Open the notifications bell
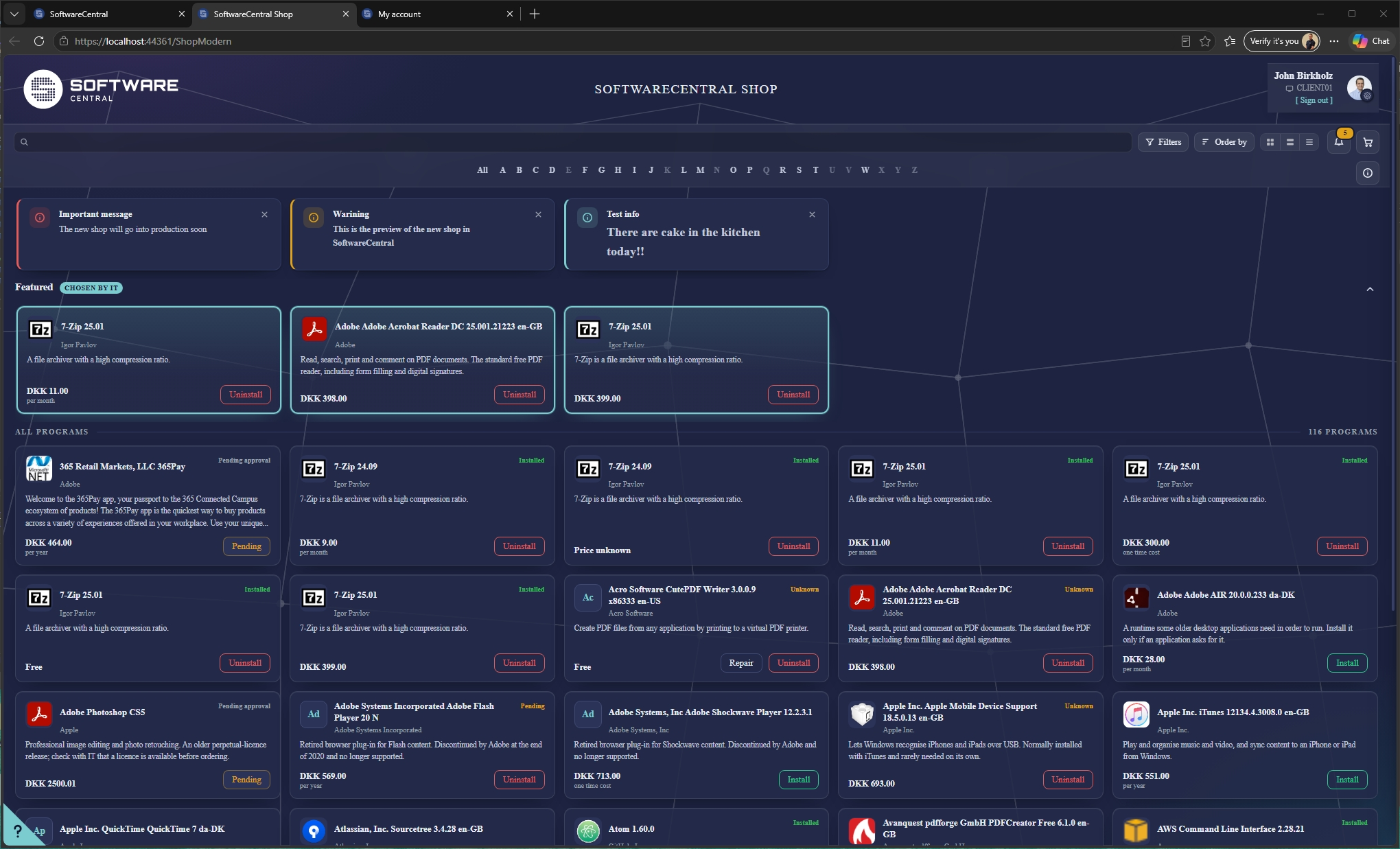 pyautogui.click(x=1339, y=142)
